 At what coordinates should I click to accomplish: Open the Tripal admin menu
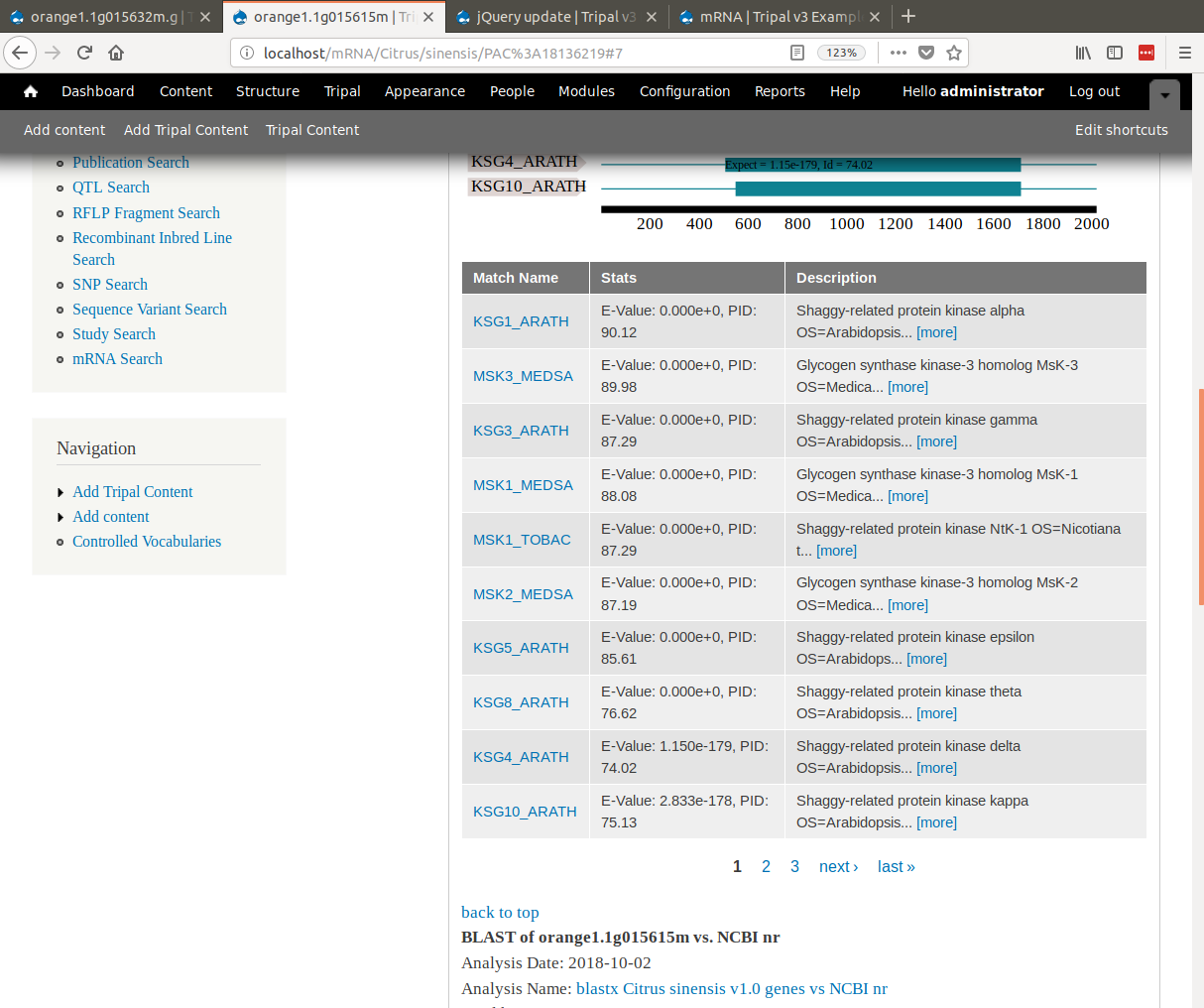(342, 91)
